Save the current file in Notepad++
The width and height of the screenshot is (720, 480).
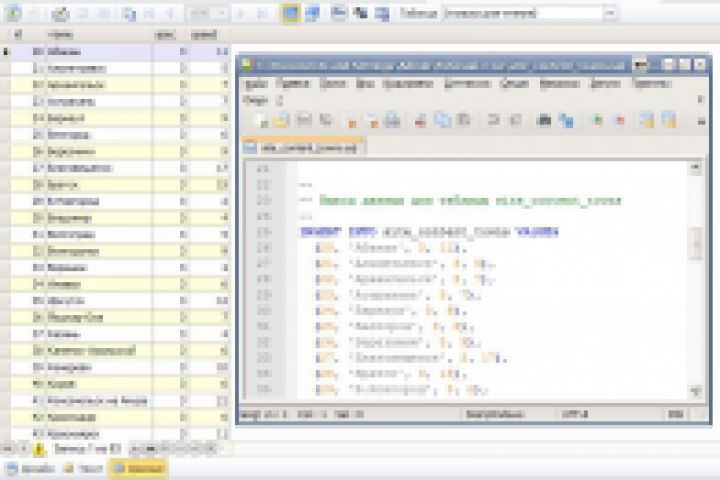304,120
